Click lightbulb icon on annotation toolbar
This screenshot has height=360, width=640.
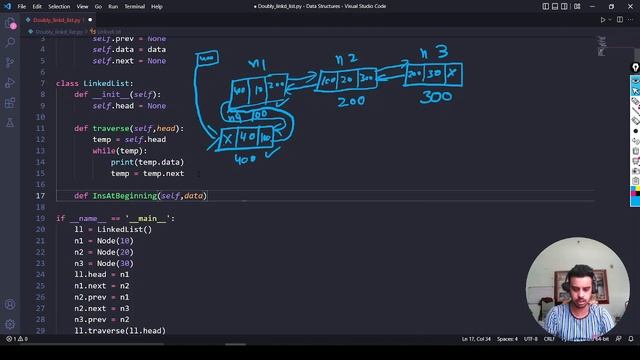(x=636, y=68)
